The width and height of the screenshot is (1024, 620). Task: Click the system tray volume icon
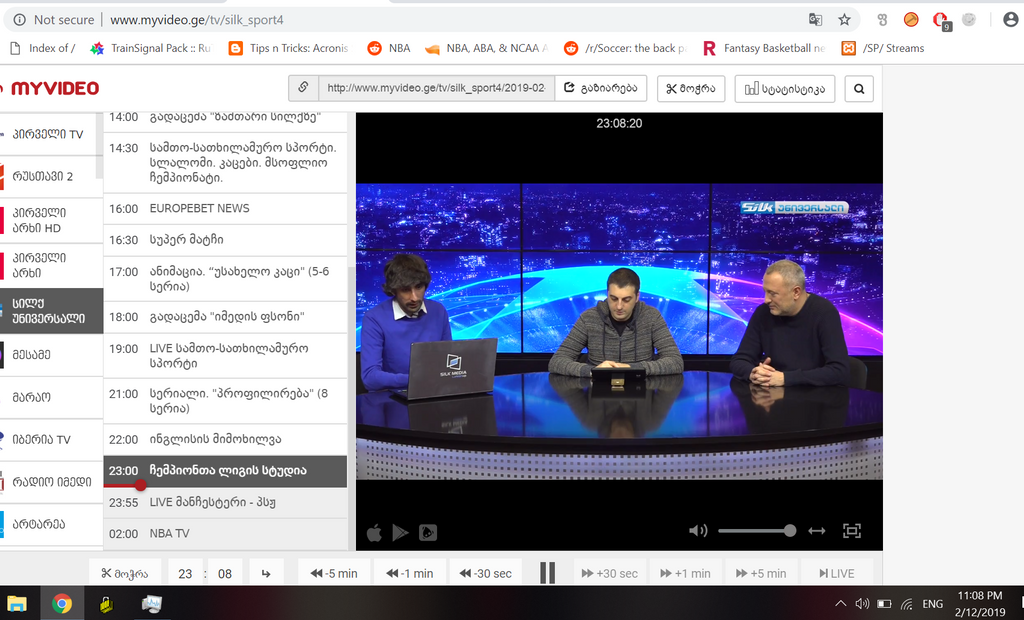click(862, 604)
